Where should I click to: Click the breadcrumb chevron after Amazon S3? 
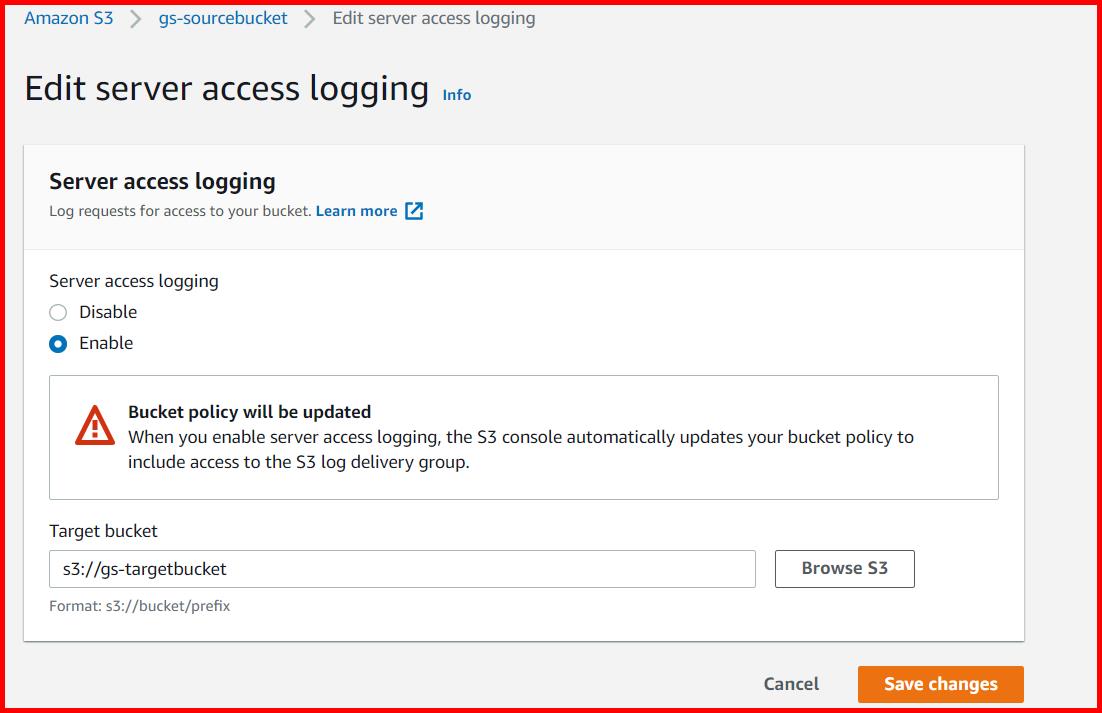click(x=134, y=17)
